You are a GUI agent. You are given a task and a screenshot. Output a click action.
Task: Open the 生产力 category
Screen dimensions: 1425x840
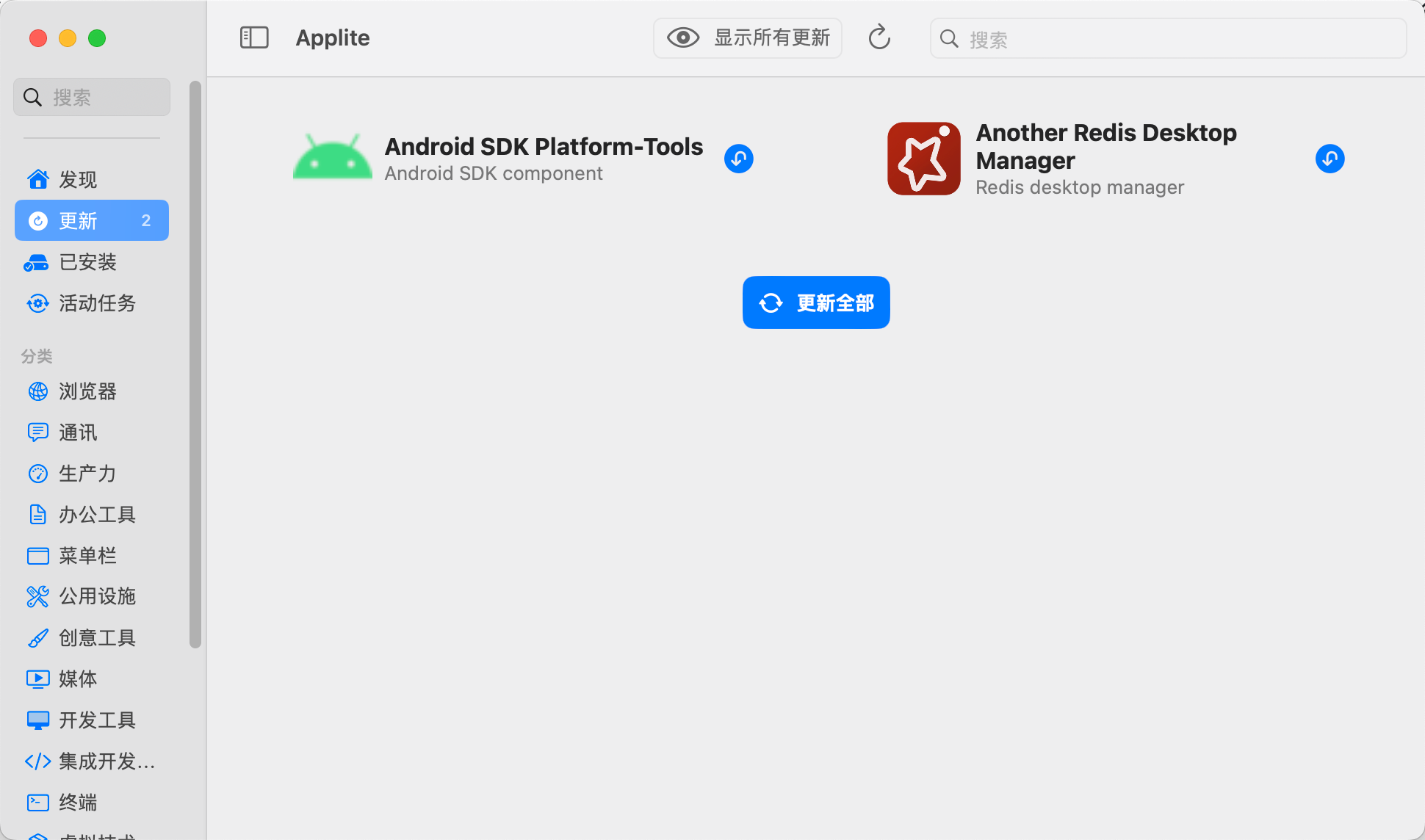click(x=92, y=473)
